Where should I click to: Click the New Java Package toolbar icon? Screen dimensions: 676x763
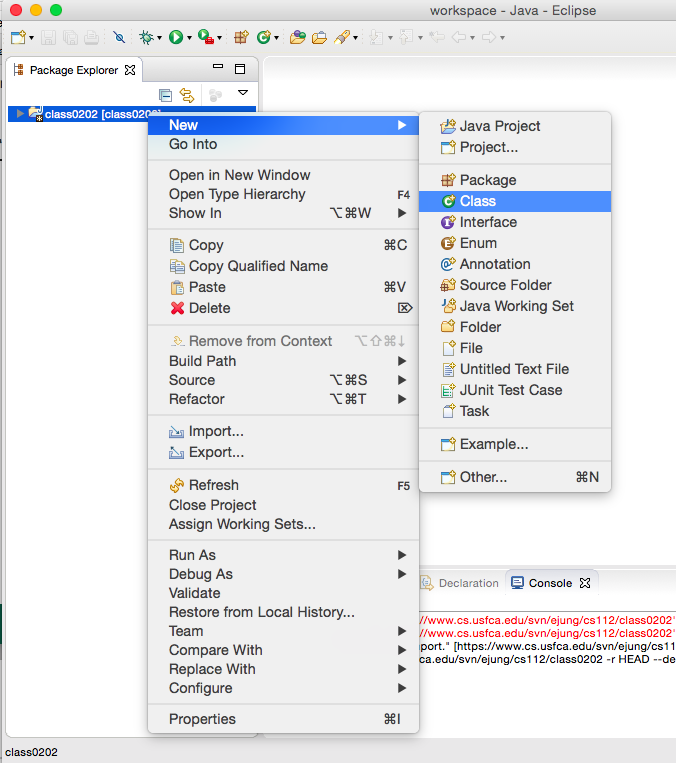pyautogui.click(x=241, y=37)
